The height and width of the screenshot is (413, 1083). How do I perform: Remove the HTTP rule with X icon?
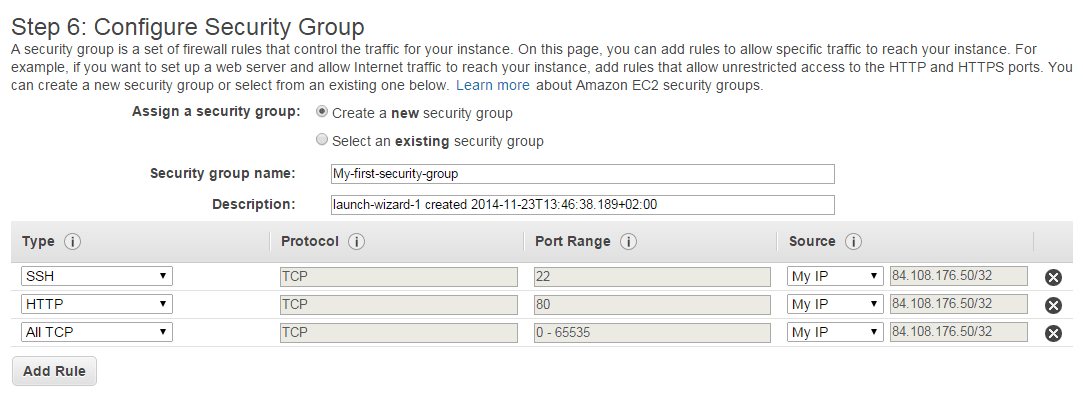click(x=1053, y=305)
